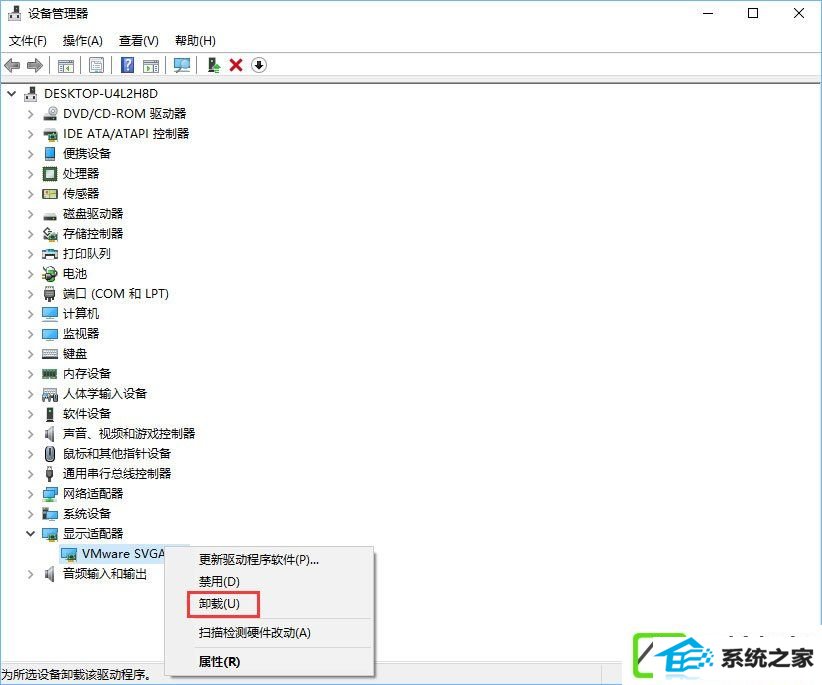The width and height of the screenshot is (822, 685).
Task: Expand the 软件设备 category
Action: click(30, 414)
